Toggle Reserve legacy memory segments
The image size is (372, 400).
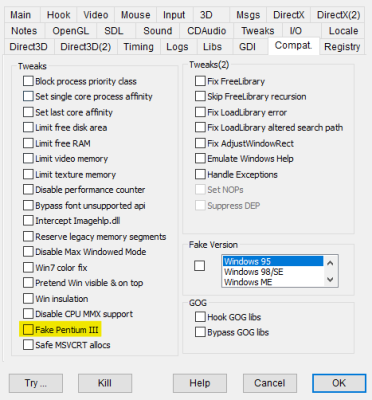pyautogui.click(x=28, y=236)
